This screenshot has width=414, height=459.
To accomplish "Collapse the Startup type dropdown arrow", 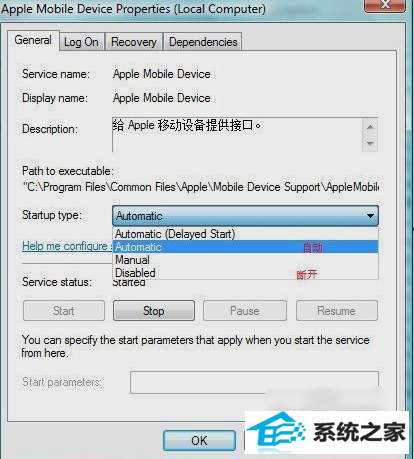I will pos(370,216).
